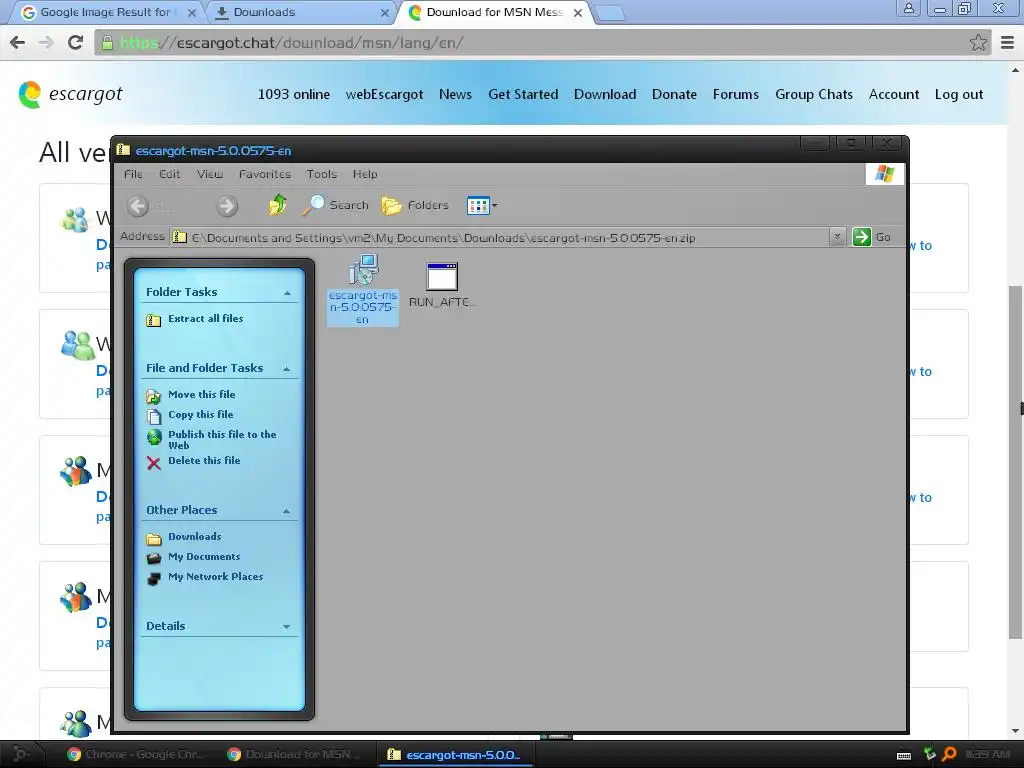The image size is (1024, 768).
Task: Click Publish this file to the Web
Action: point(222,440)
